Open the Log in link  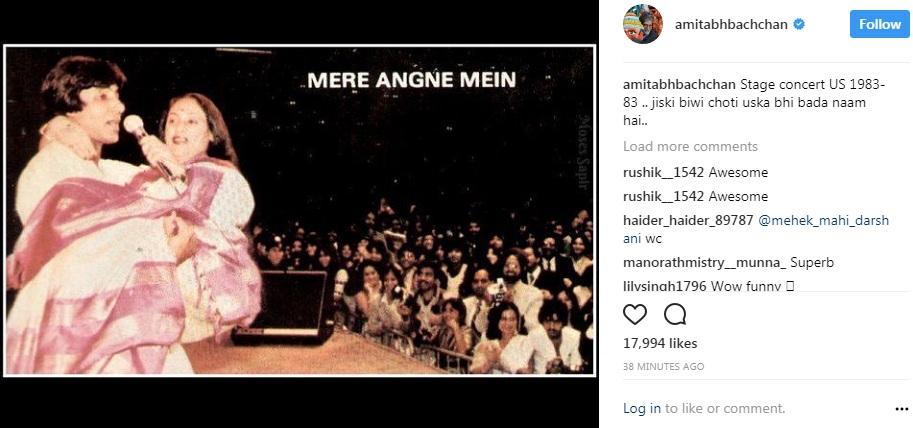642,409
